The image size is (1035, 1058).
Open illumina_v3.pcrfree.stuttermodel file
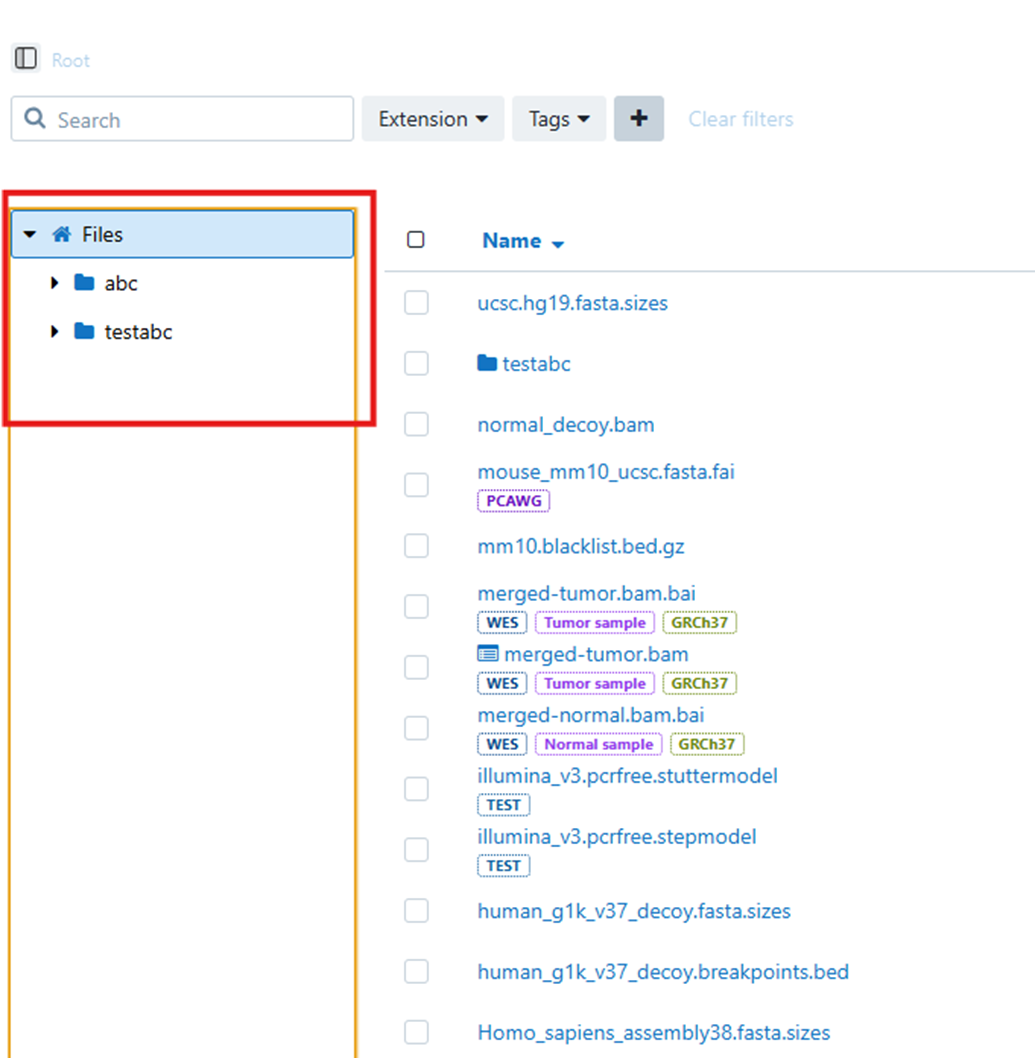coord(627,775)
